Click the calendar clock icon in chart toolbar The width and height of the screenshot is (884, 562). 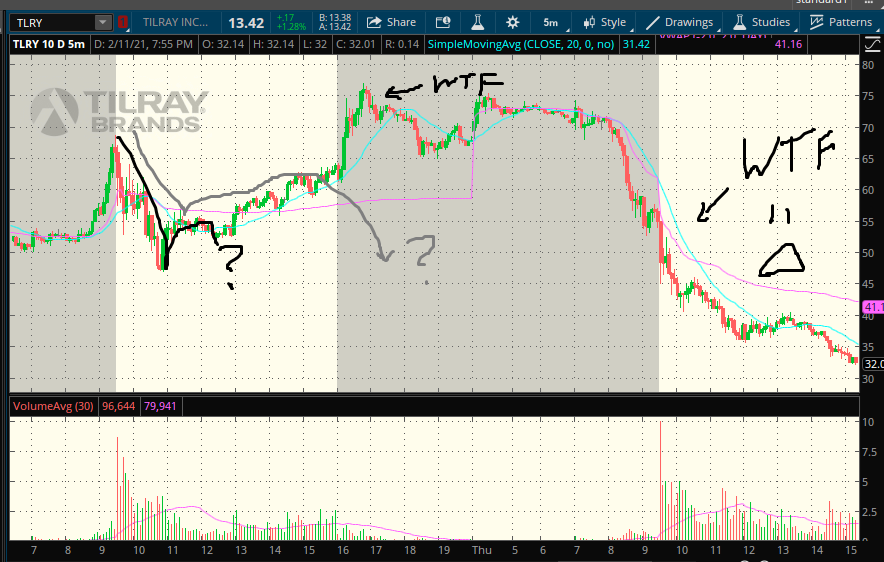tap(443, 23)
